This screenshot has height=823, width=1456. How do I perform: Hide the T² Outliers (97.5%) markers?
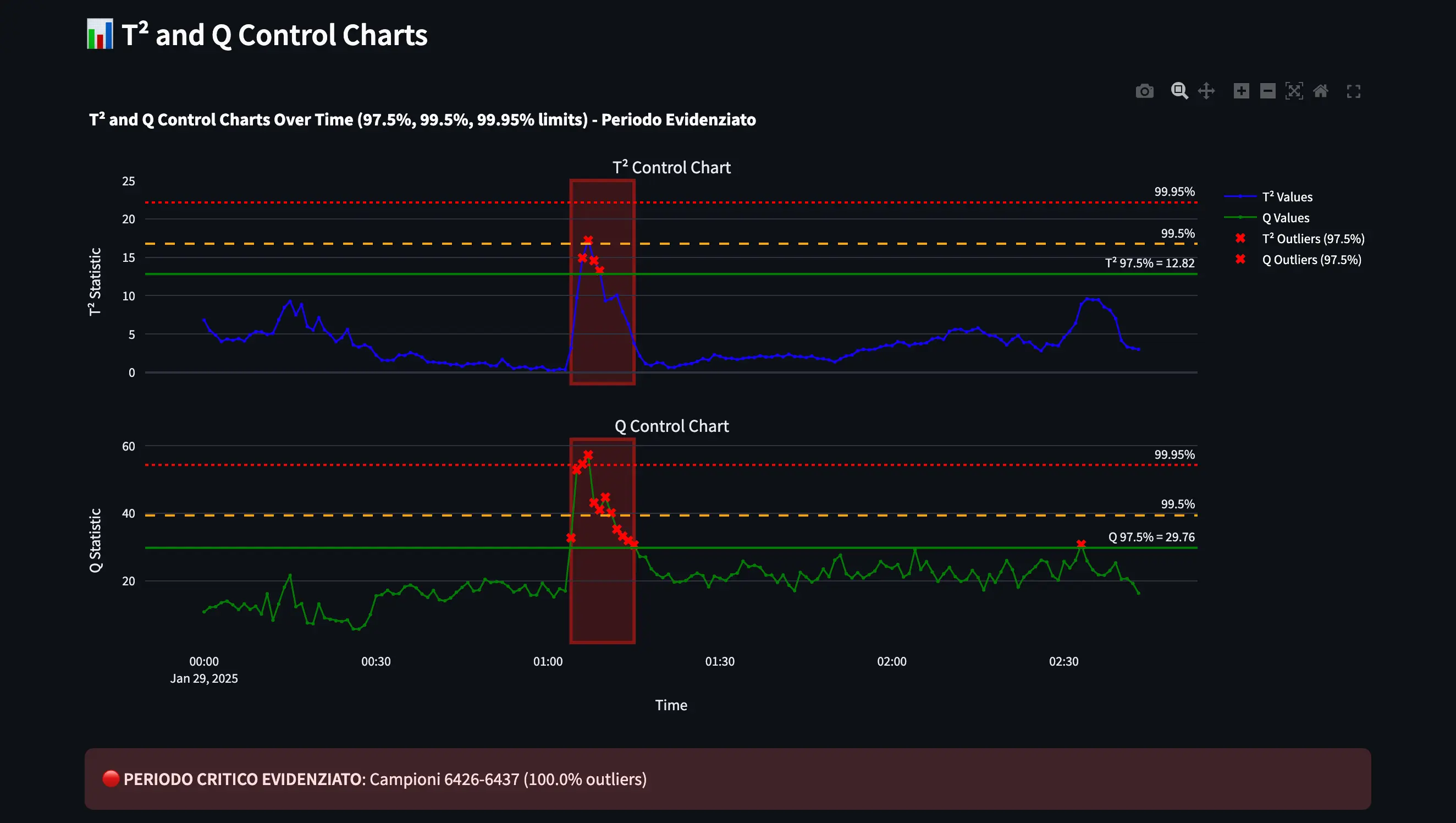click(1312, 238)
